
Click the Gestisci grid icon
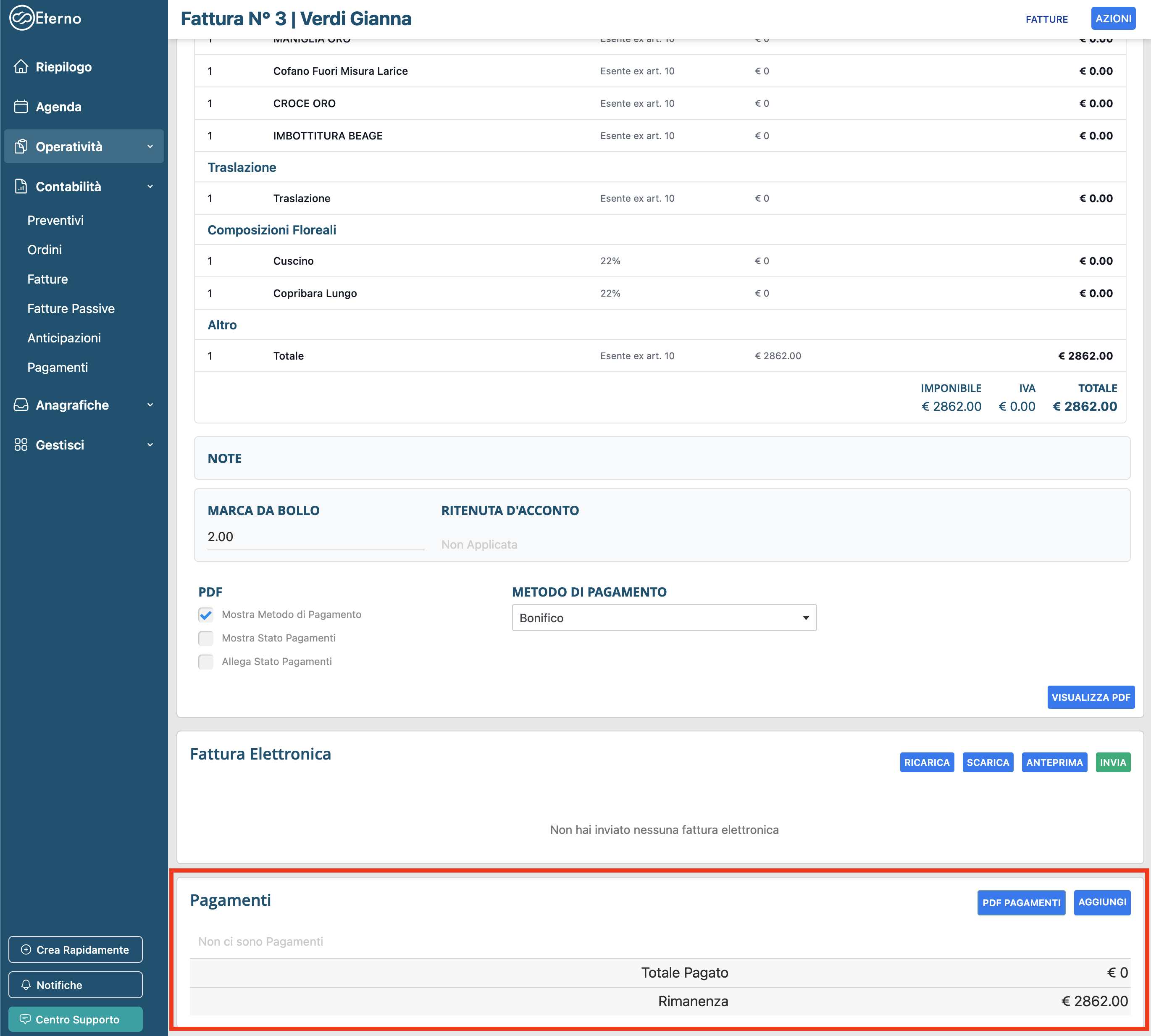tap(21, 444)
